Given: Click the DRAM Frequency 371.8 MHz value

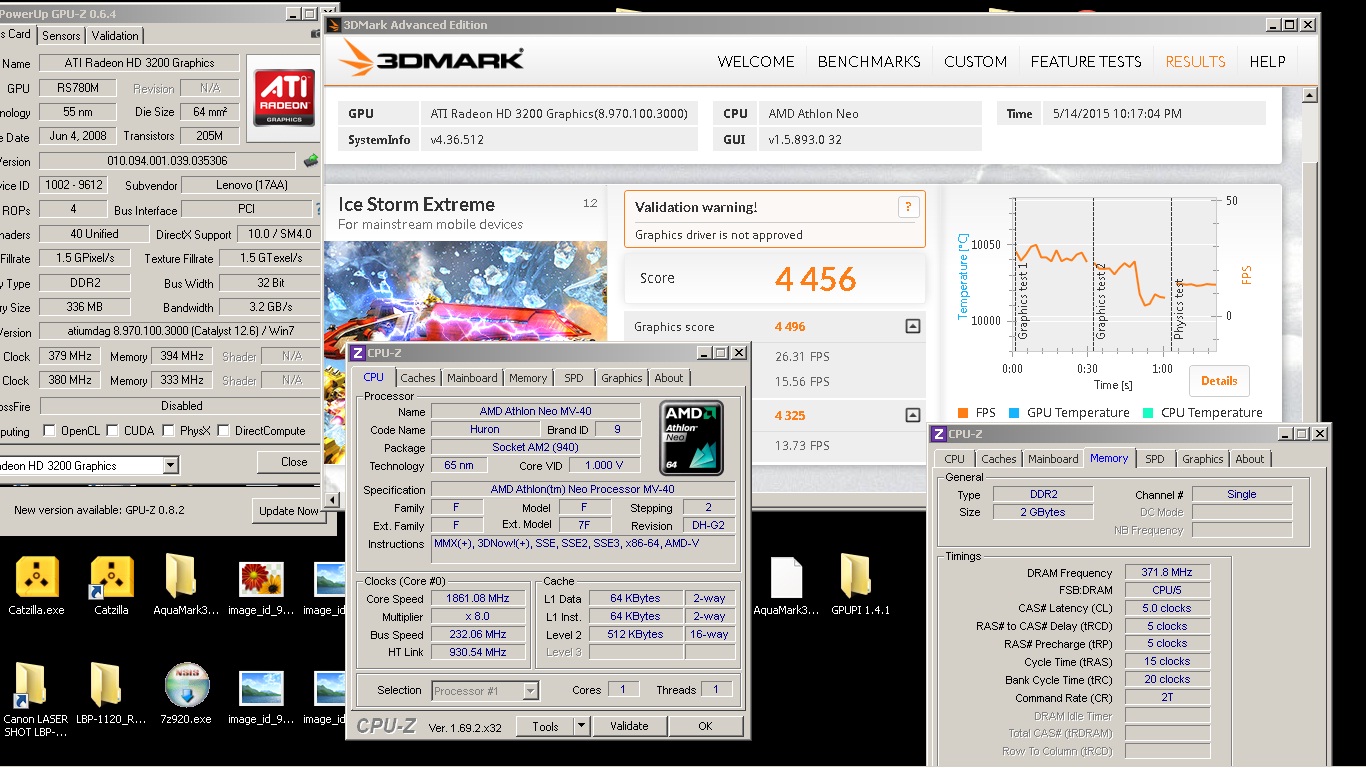Looking at the screenshot, I should [1167, 573].
